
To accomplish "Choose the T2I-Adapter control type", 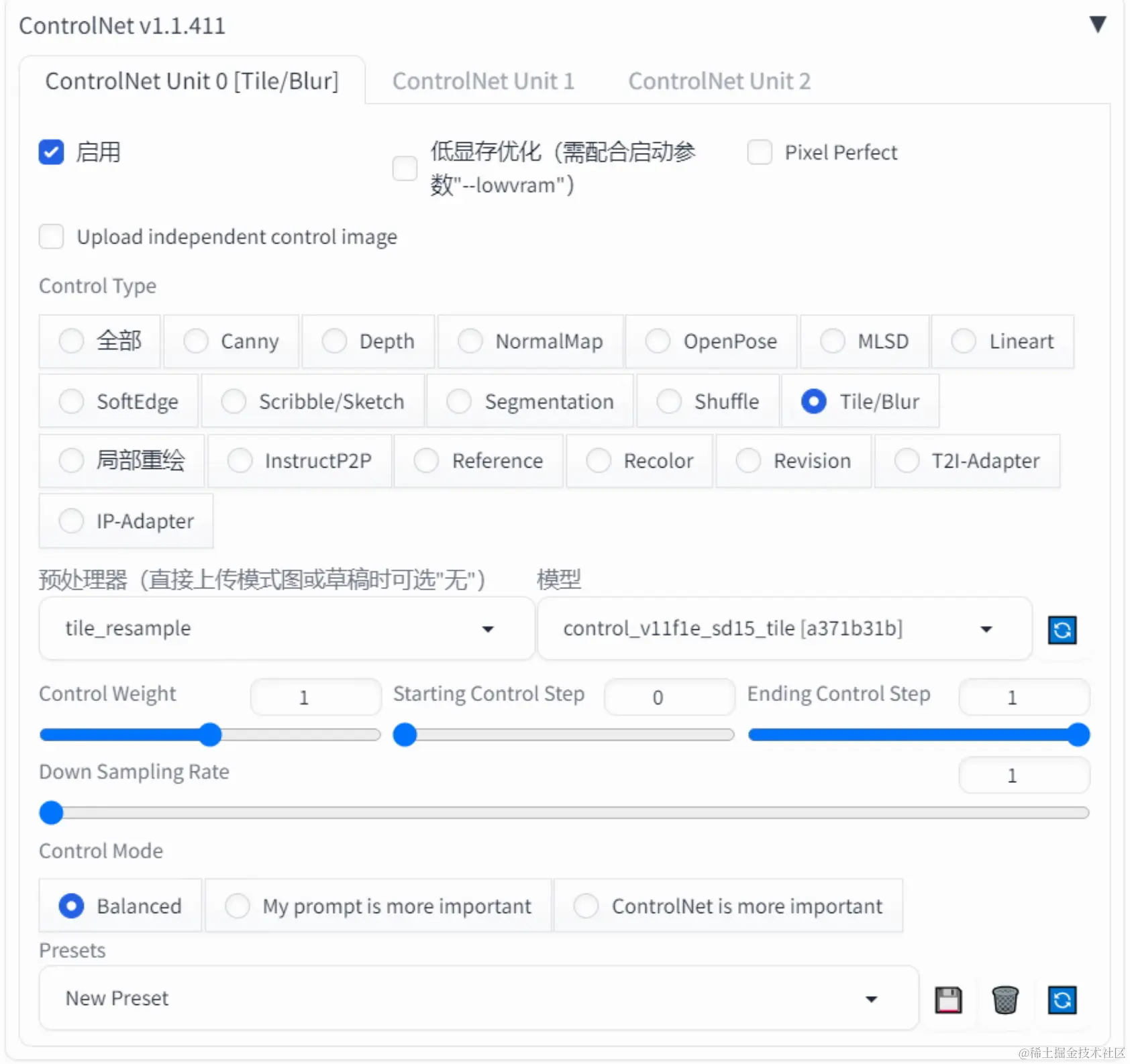I will [x=968, y=461].
